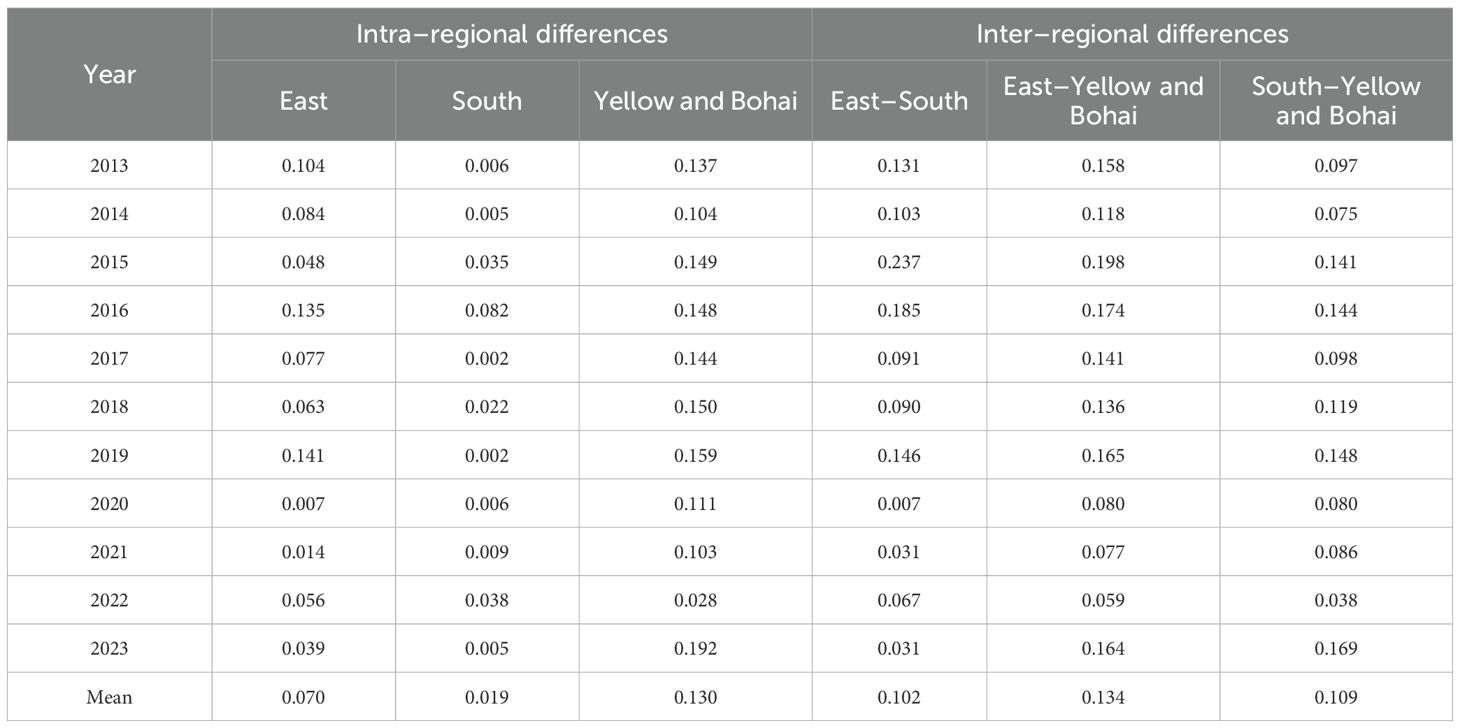Click the Yellow and Bohai intra-regional header
This screenshot has width=1460, height=728.
click(695, 100)
